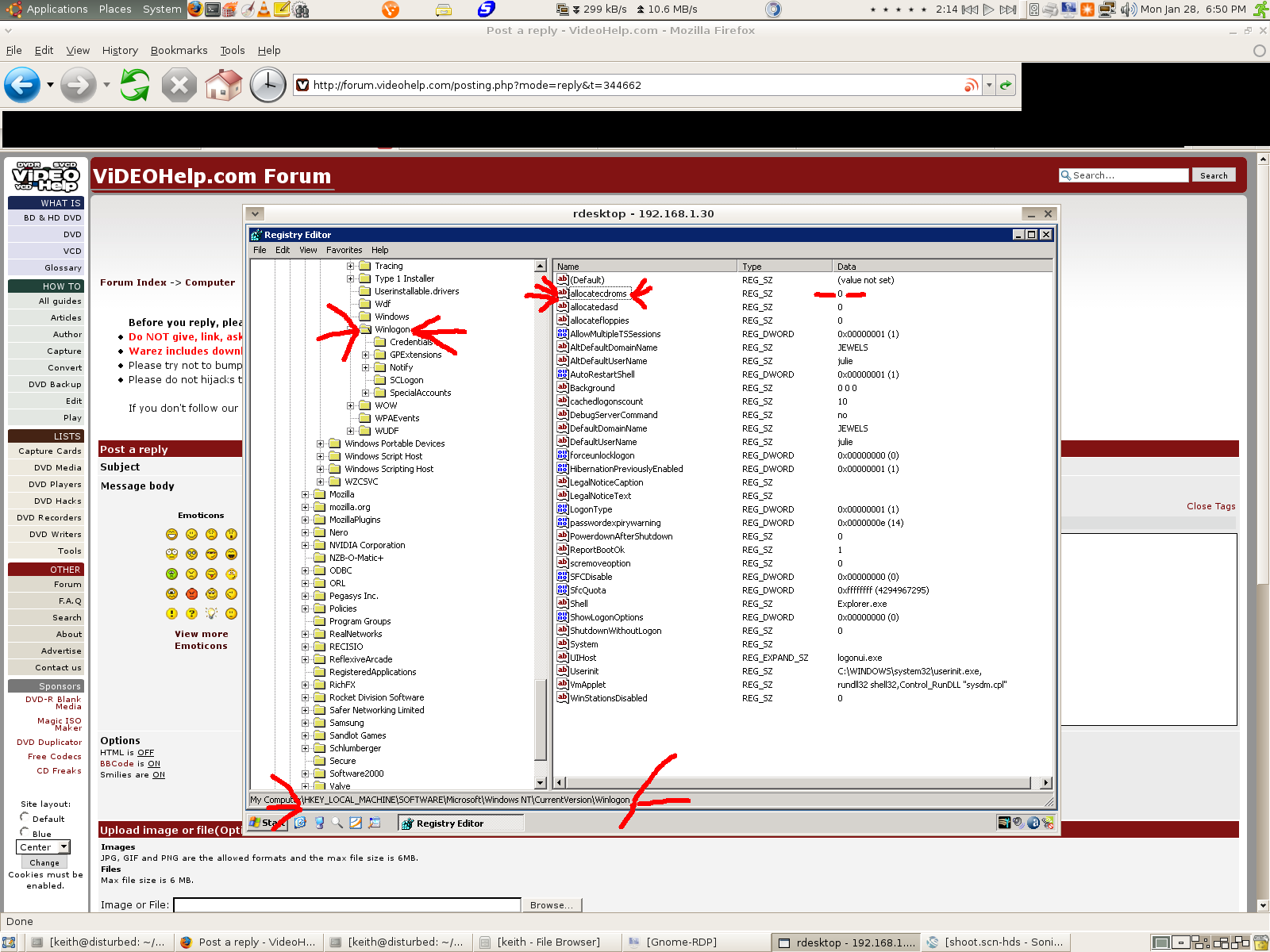
Task: Expand the Mozilla registry key
Action: 306,494
